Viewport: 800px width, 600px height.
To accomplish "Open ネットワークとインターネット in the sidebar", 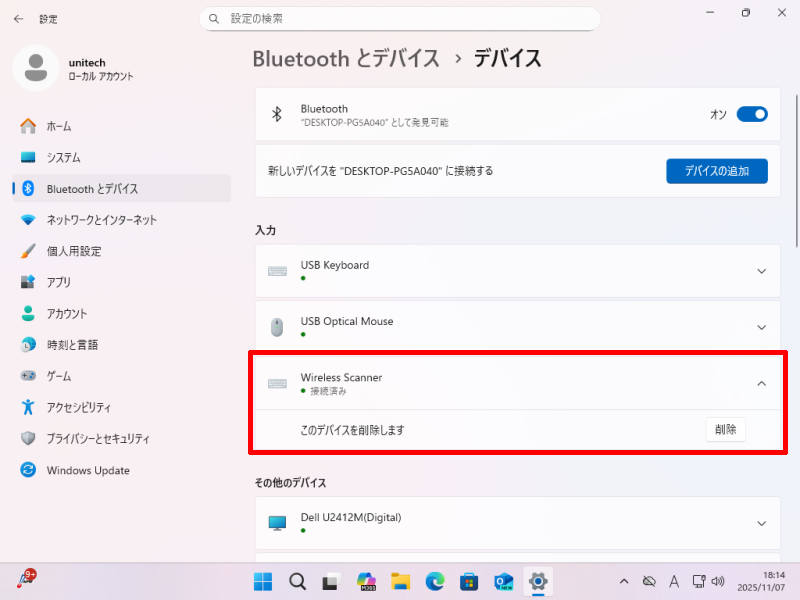I will [x=101, y=220].
